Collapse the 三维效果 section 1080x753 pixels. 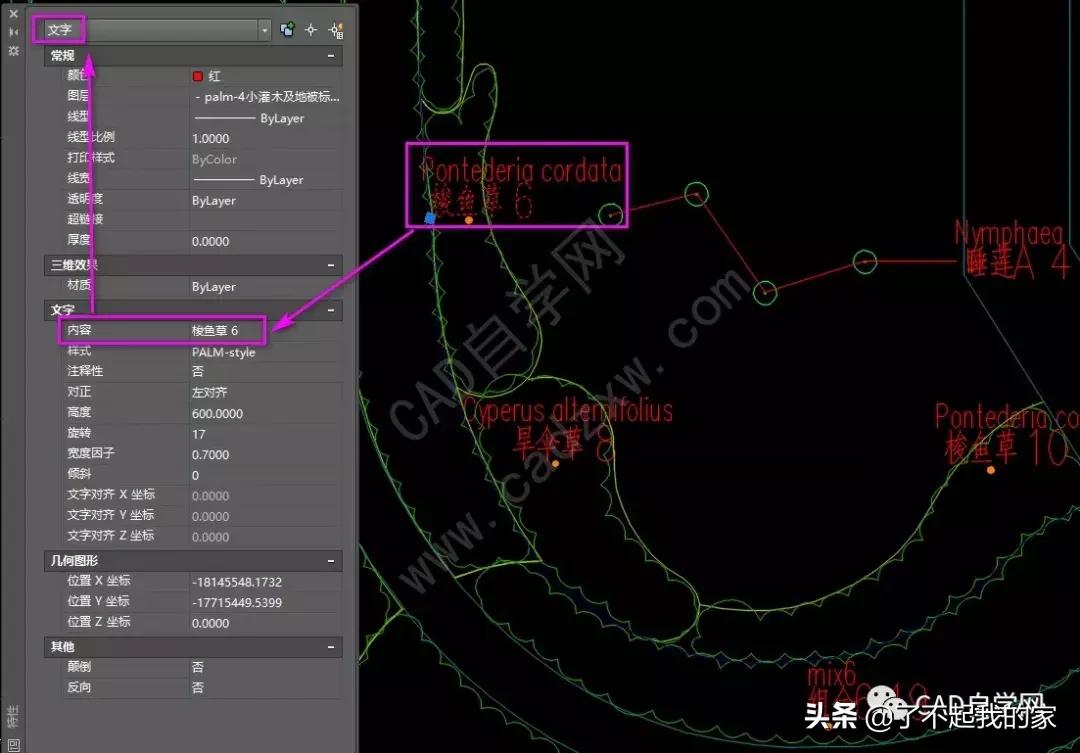point(332,265)
